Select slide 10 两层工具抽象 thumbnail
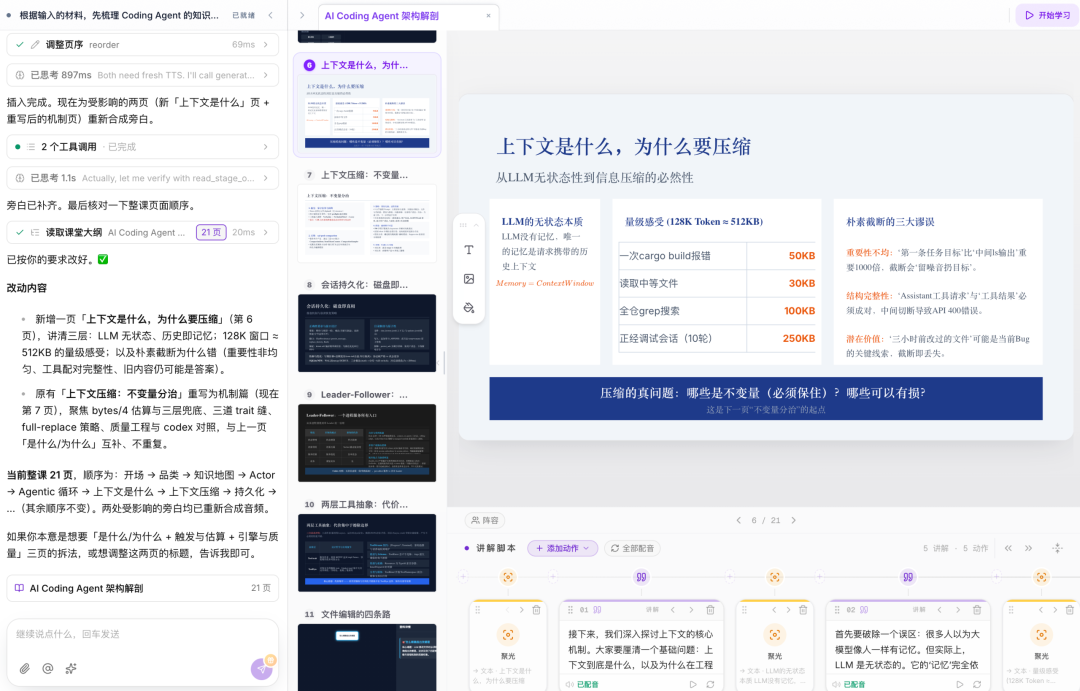This screenshot has width=1080, height=691. coord(367,553)
